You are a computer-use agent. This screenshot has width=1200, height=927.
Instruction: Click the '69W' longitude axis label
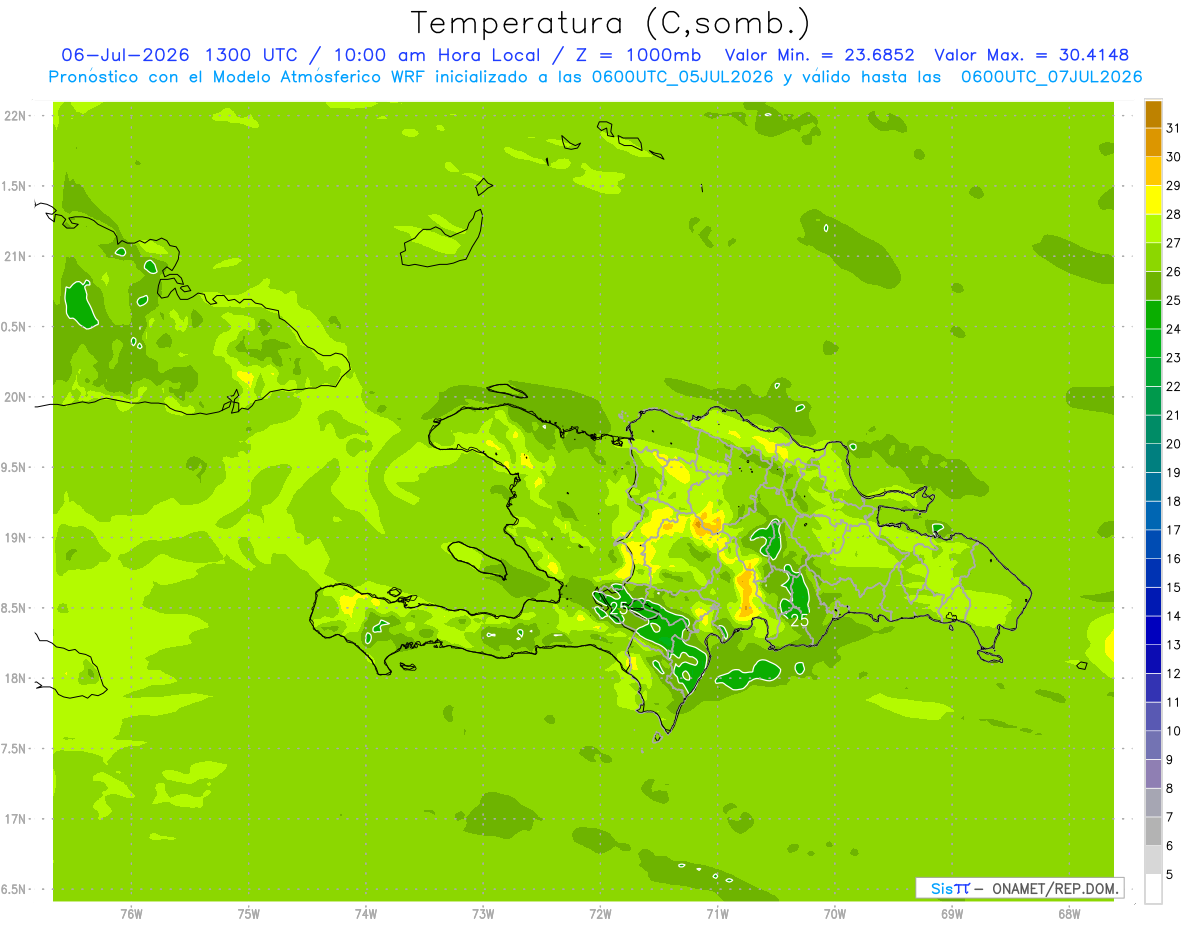(952, 913)
